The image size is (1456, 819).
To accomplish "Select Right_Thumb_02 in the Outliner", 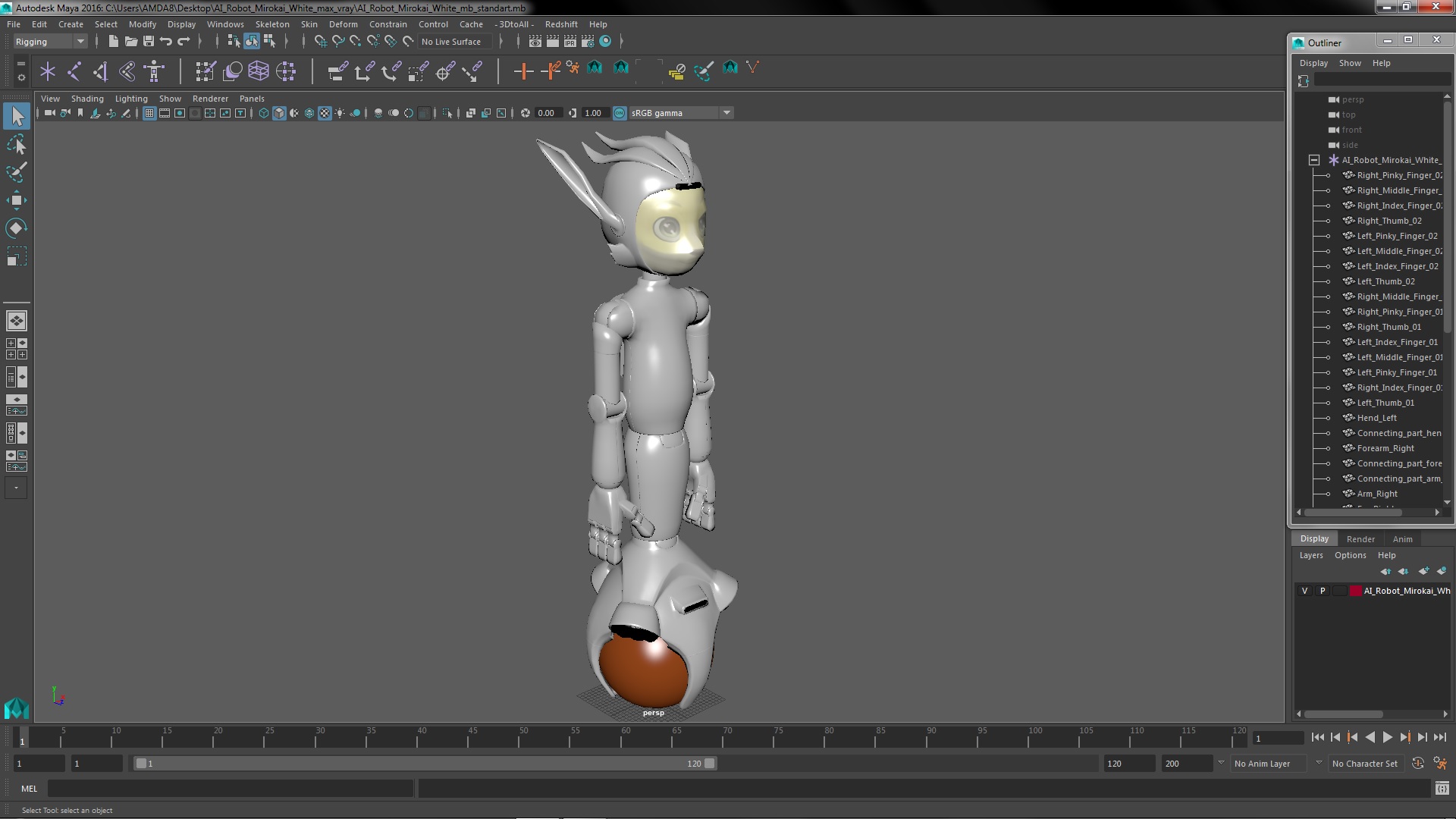I will [1389, 221].
